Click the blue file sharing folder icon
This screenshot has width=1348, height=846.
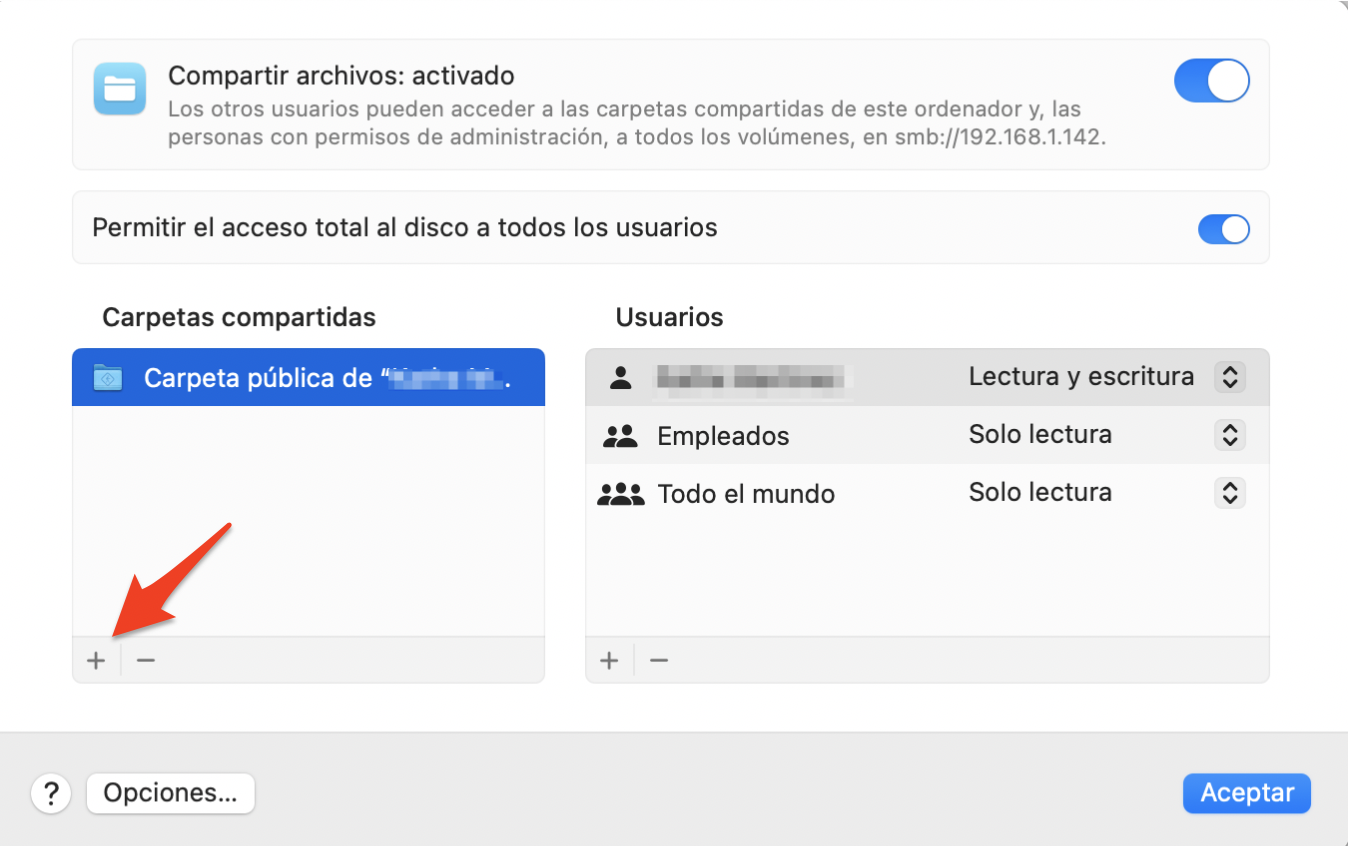(x=120, y=89)
